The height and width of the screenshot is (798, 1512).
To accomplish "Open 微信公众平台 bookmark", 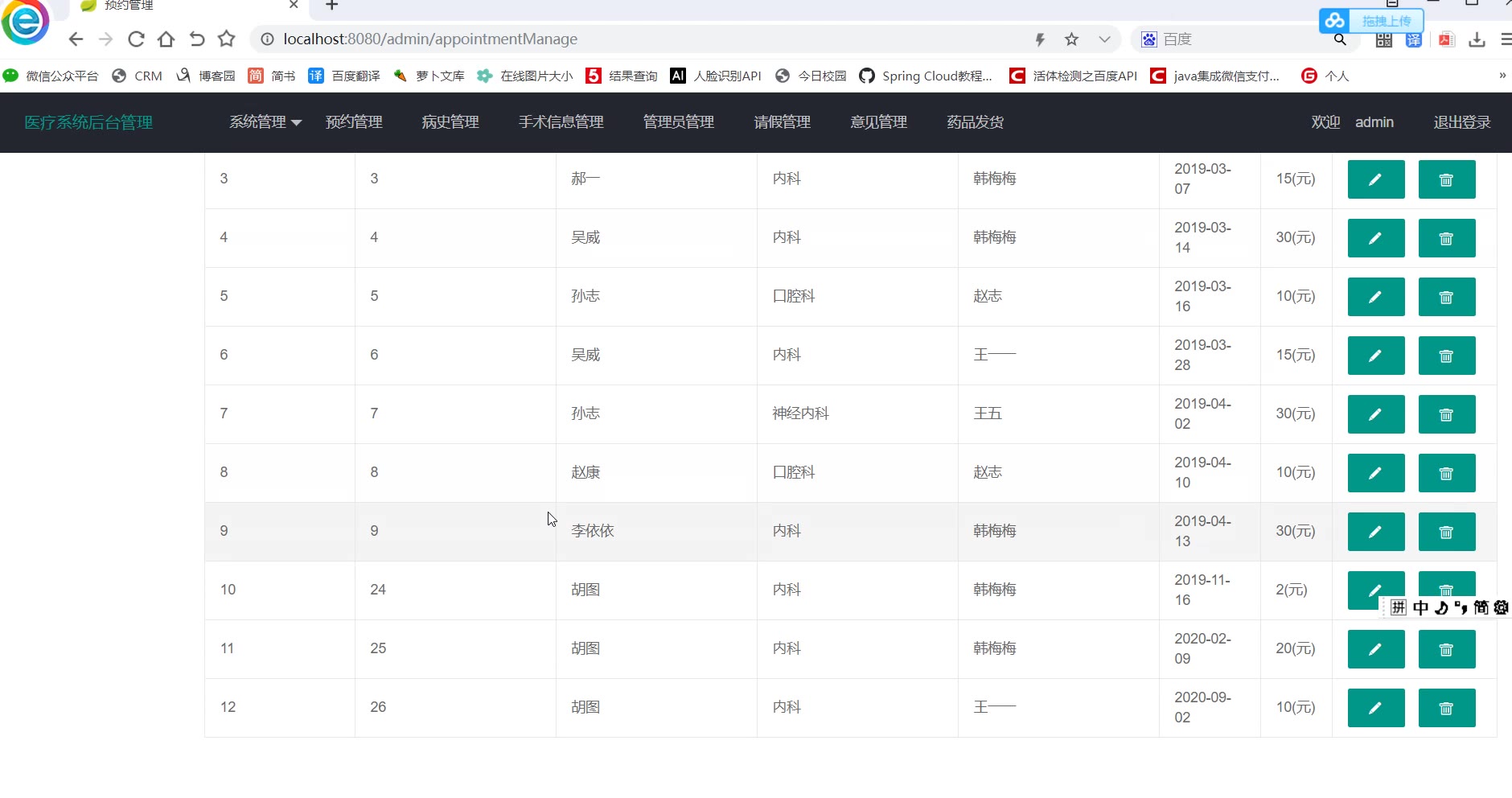I will [51, 76].
